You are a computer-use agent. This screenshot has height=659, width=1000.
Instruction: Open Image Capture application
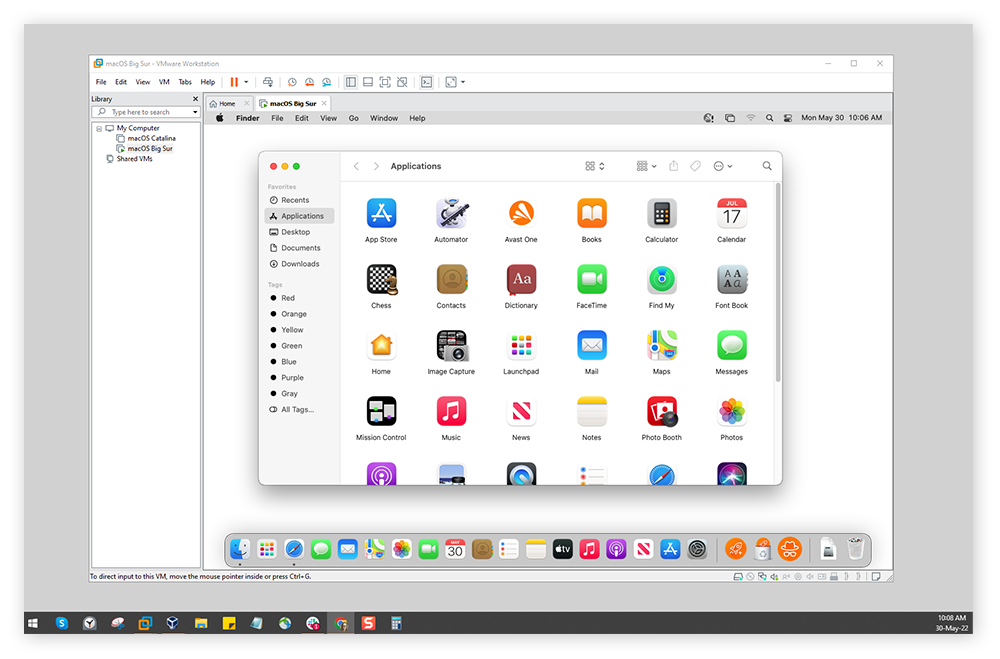coord(451,346)
